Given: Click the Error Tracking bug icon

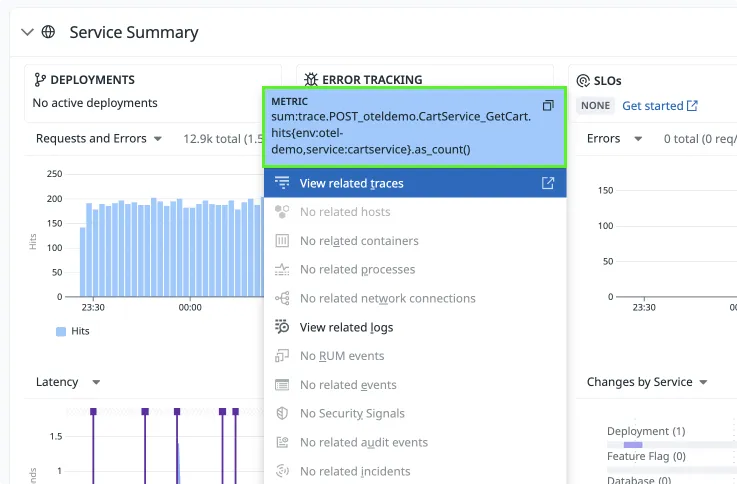Looking at the screenshot, I should (312, 80).
